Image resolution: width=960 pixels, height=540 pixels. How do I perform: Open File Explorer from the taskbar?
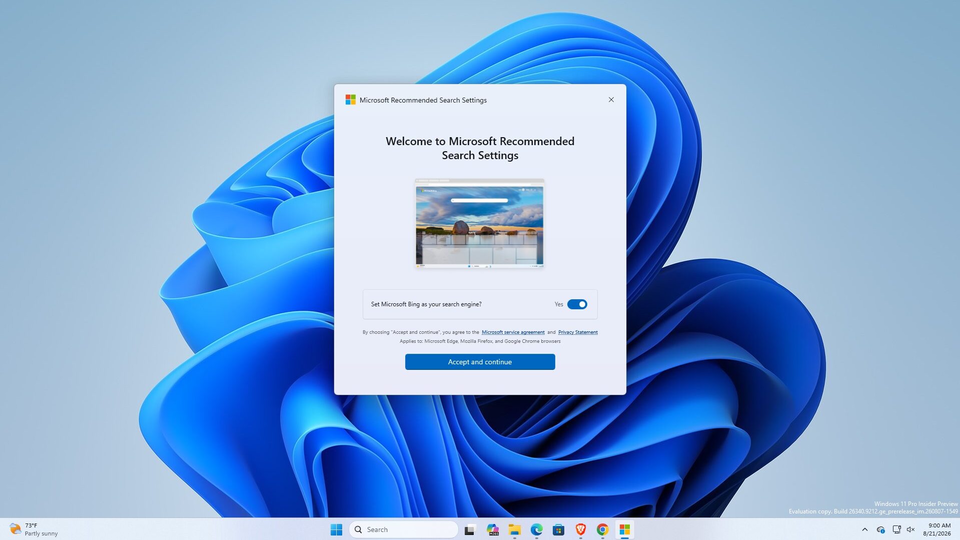click(514, 530)
